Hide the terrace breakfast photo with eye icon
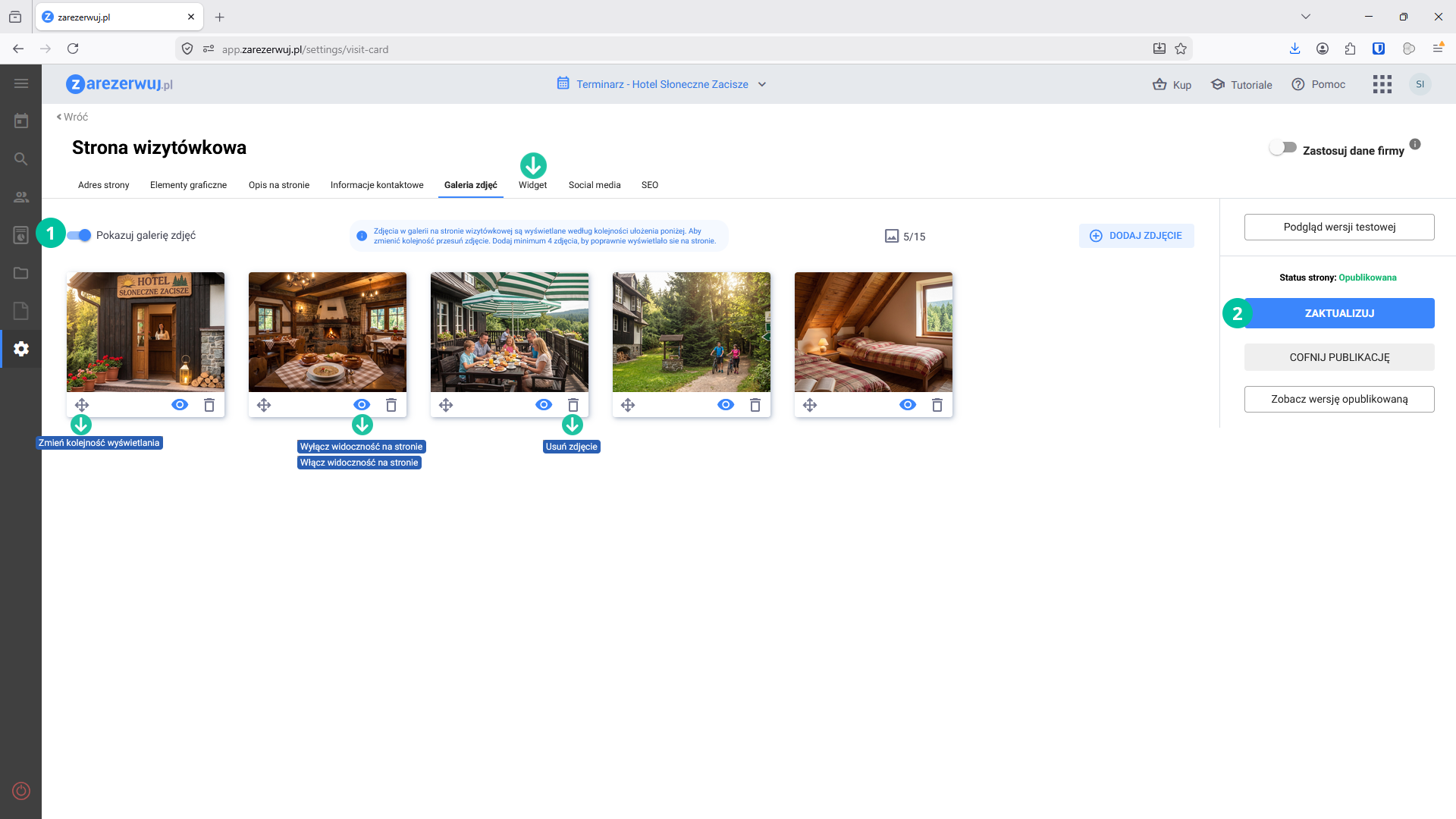Viewport: 1456px width, 819px height. tap(544, 405)
